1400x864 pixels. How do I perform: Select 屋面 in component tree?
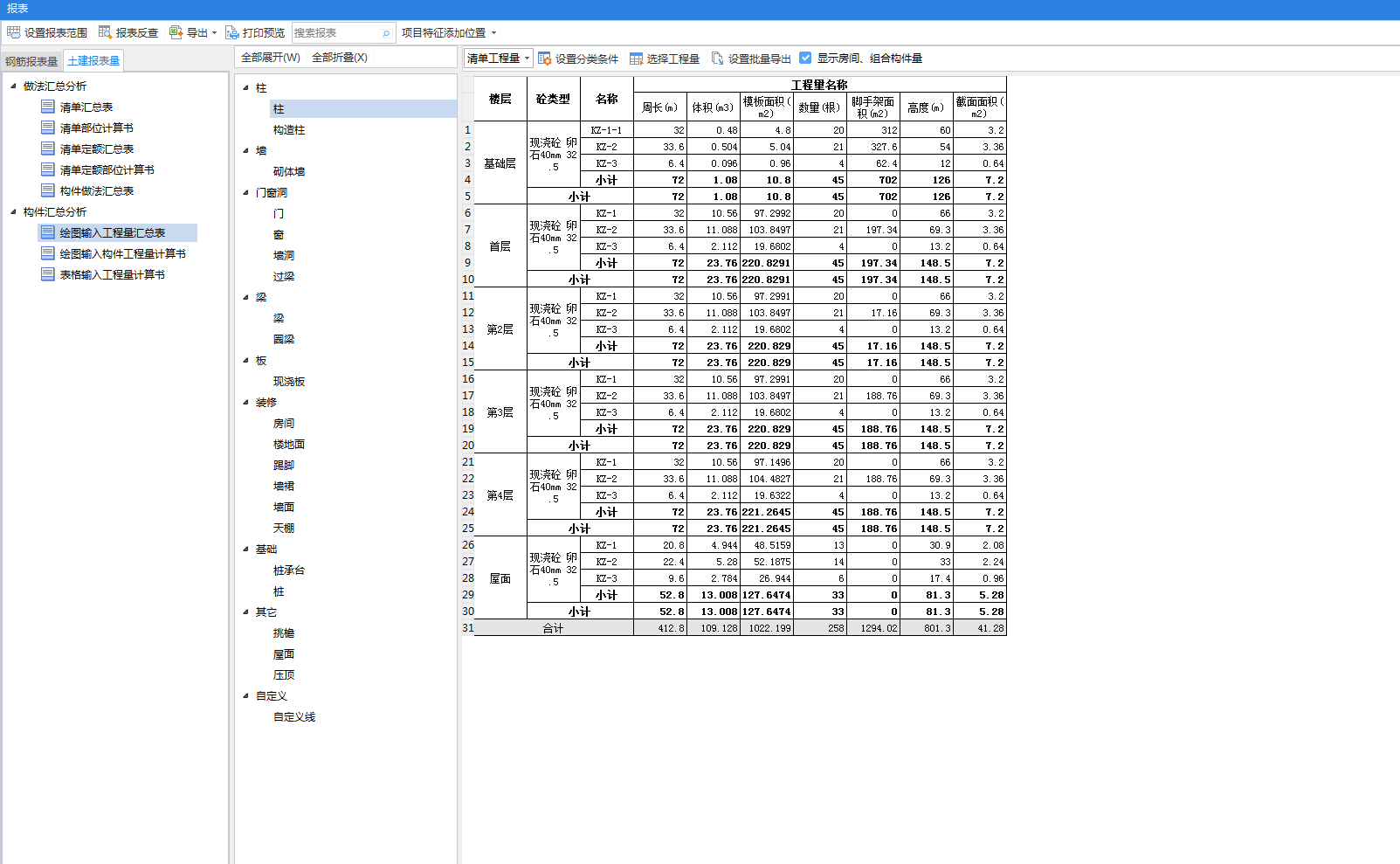pos(284,653)
